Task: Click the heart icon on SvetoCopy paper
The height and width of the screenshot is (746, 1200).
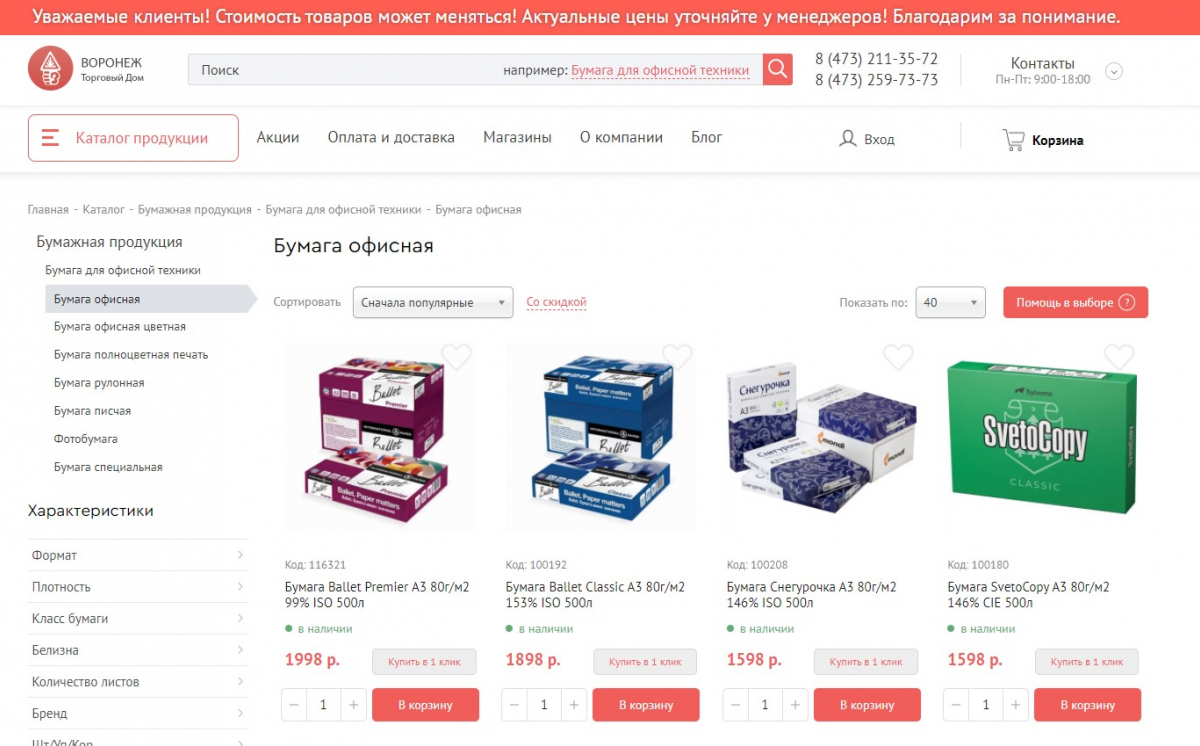Action: coord(1119,357)
